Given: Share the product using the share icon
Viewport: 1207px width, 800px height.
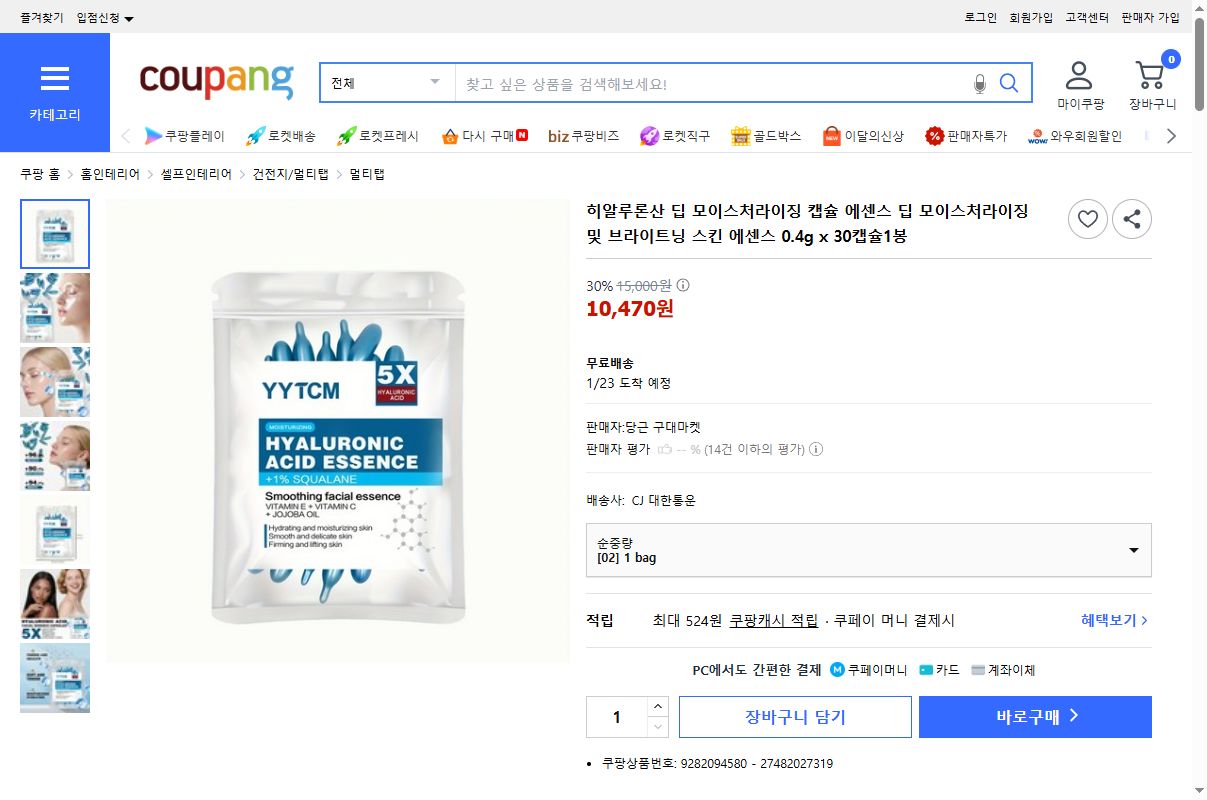Looking at the screenshot, I should point(1132,219).
